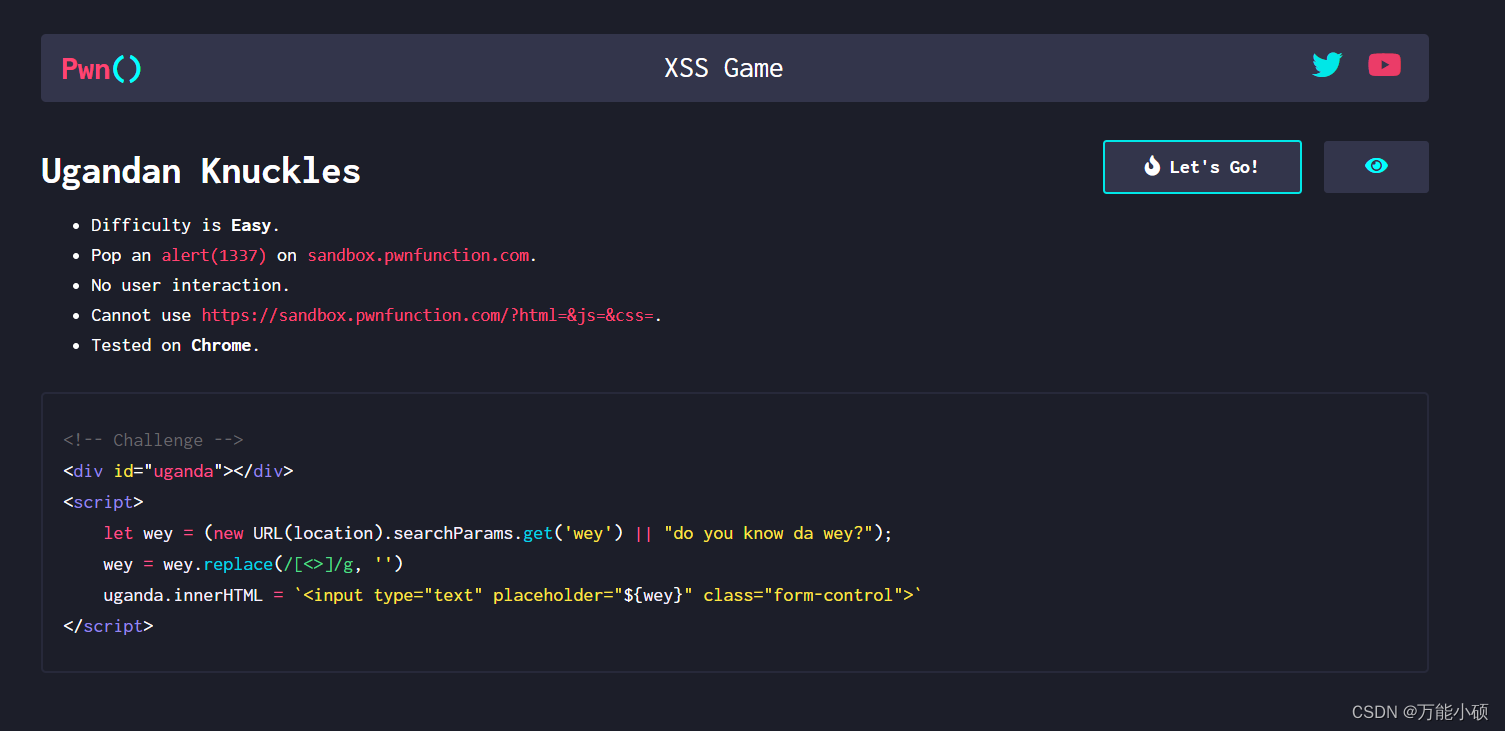Toggle solution visibility with the eye icon
This screenshot has height=731, width=1505.
1376,166
